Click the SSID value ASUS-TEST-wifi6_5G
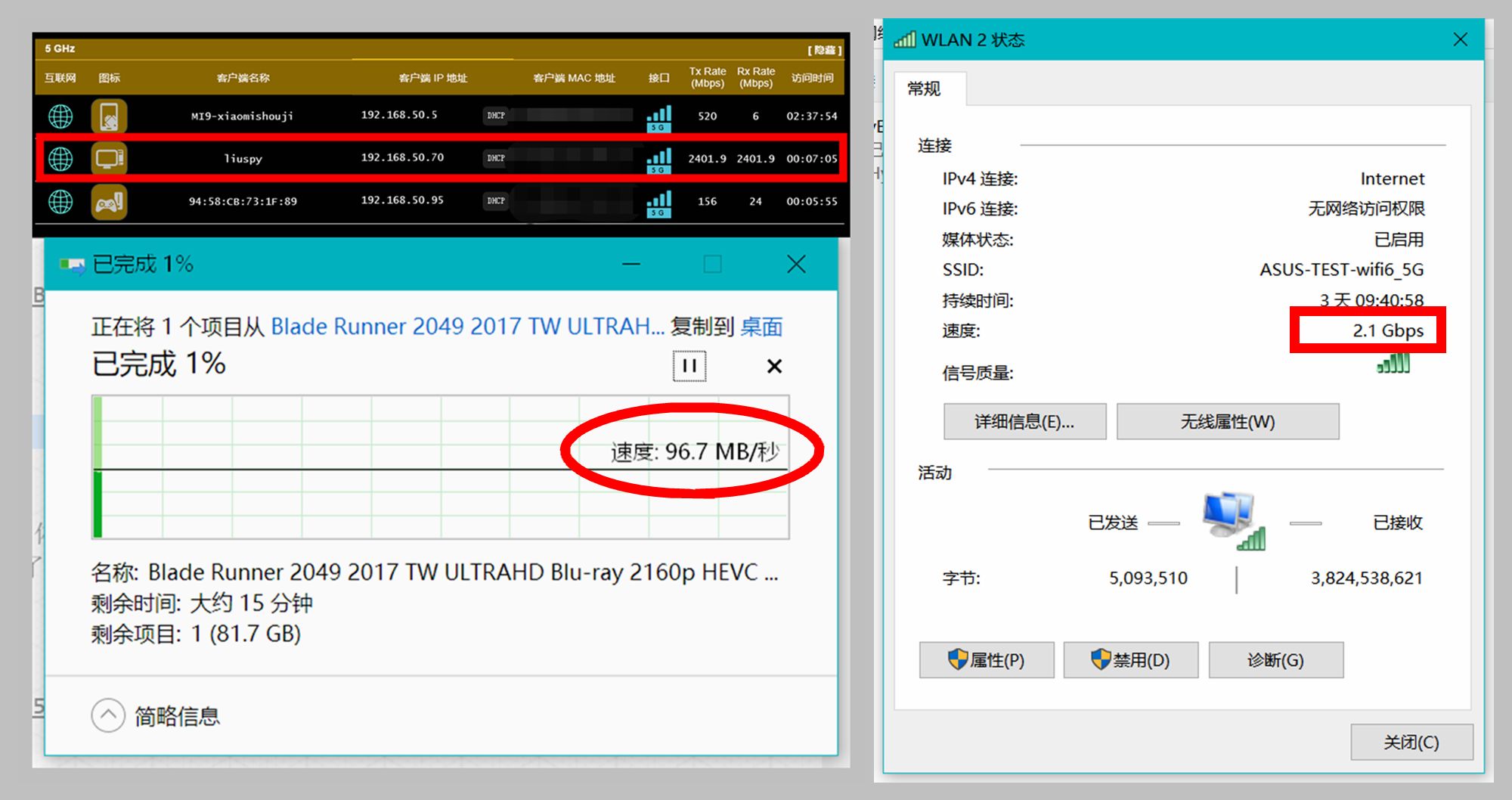 (1341, 270)
